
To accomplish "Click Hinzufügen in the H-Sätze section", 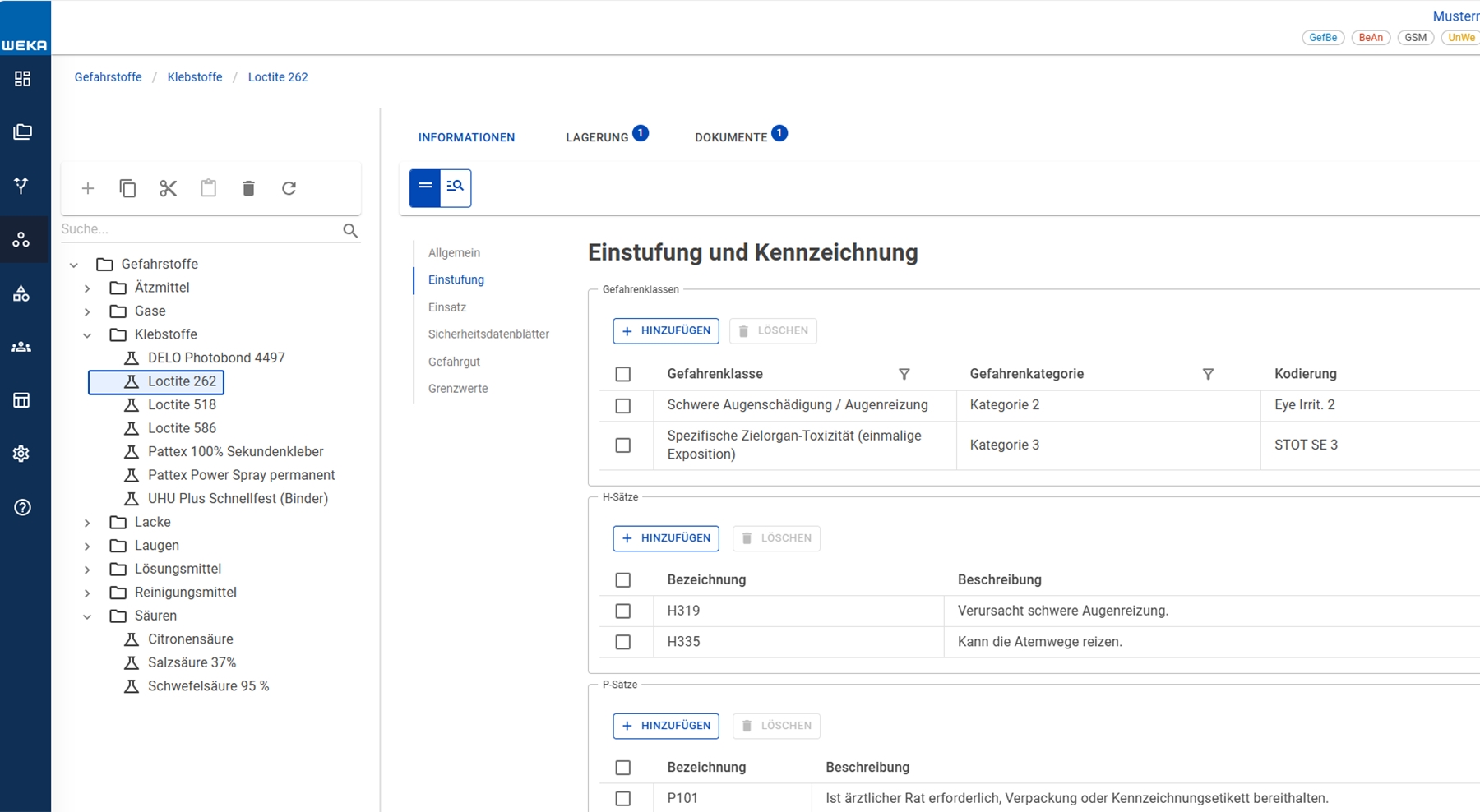I will tap(666, 538).
